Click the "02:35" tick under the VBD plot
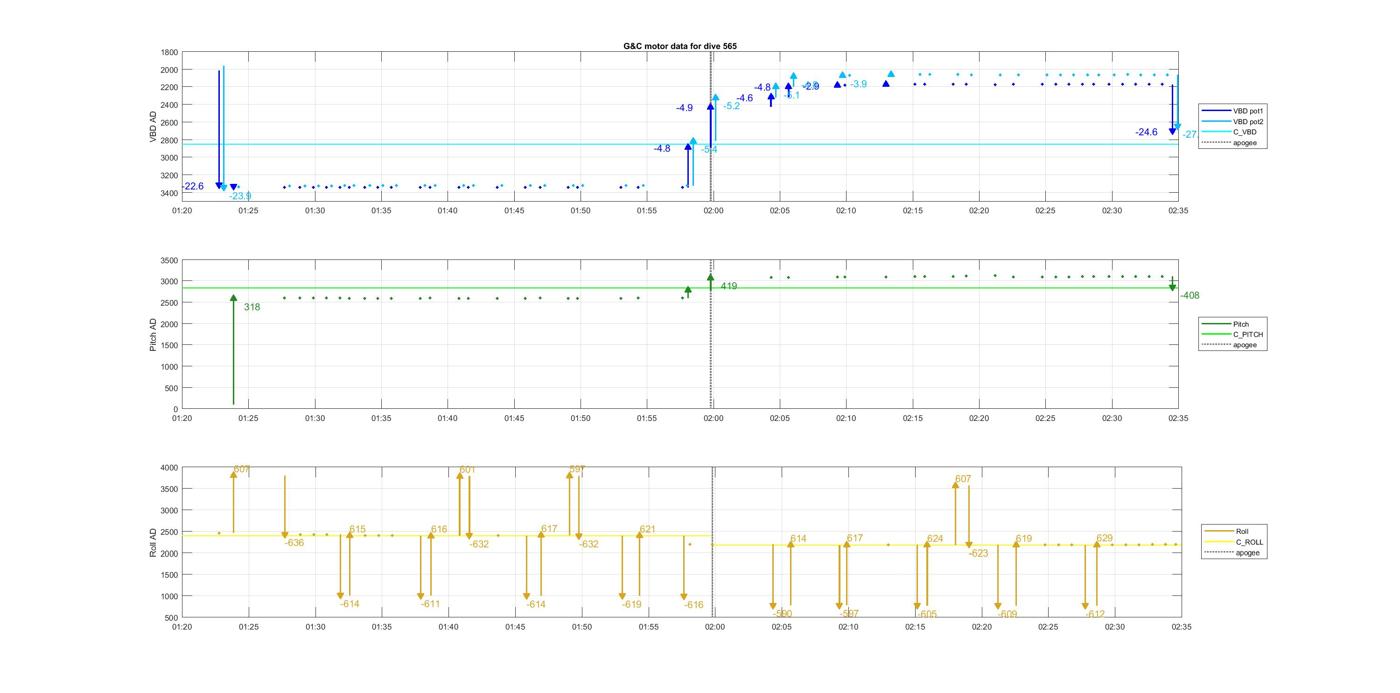The width and height of the screenshot is (1400, 693). coord(1178,211)
